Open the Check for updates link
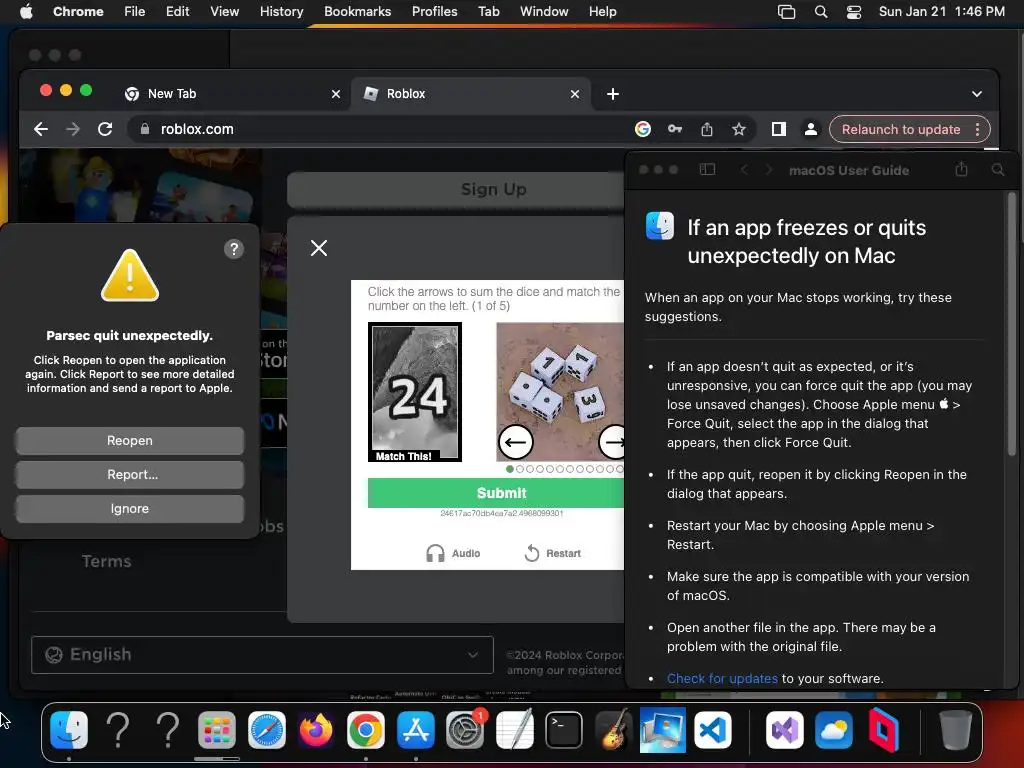1024x768 pixels. 722,679
